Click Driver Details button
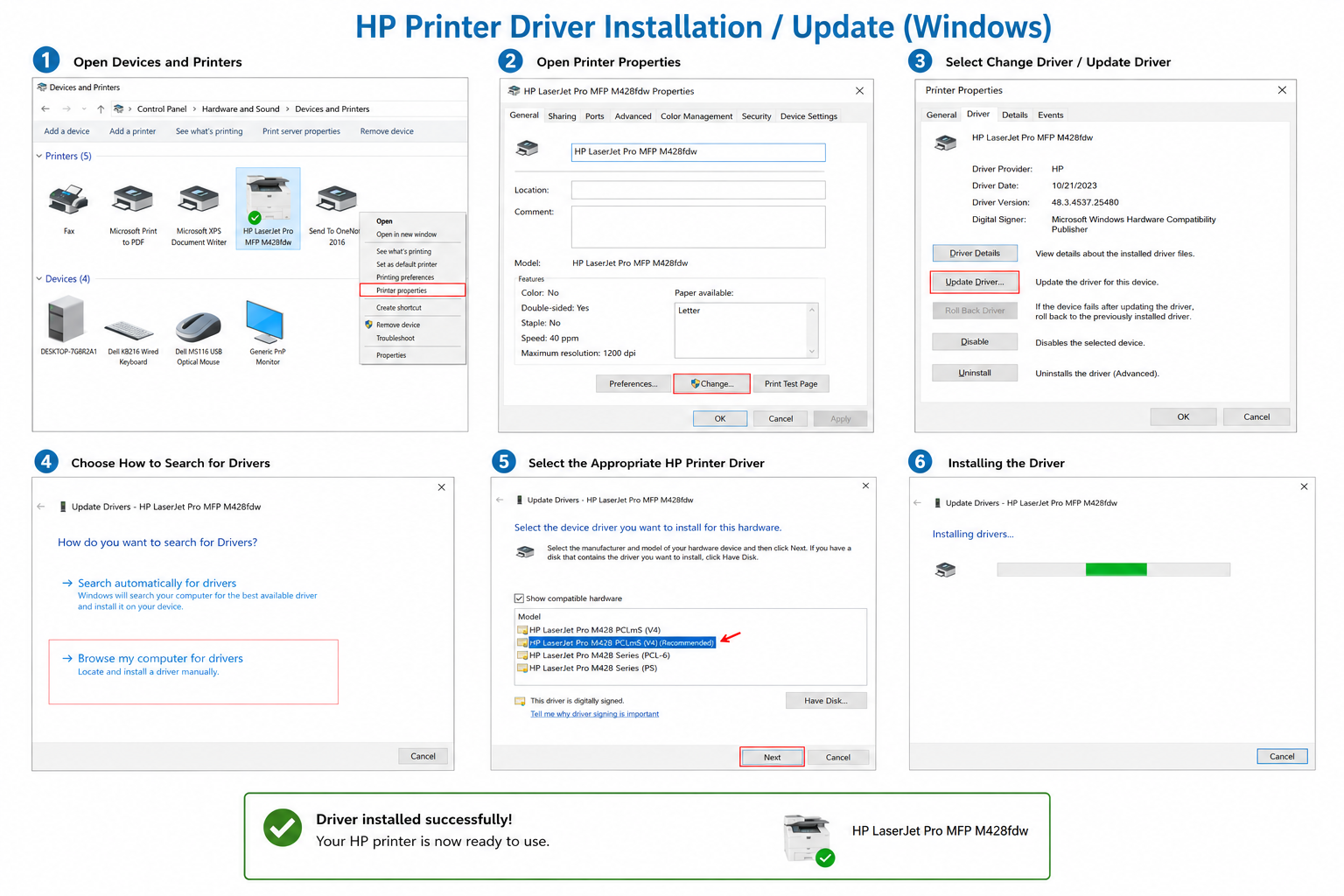1344x896 pixels. [975, 253]
